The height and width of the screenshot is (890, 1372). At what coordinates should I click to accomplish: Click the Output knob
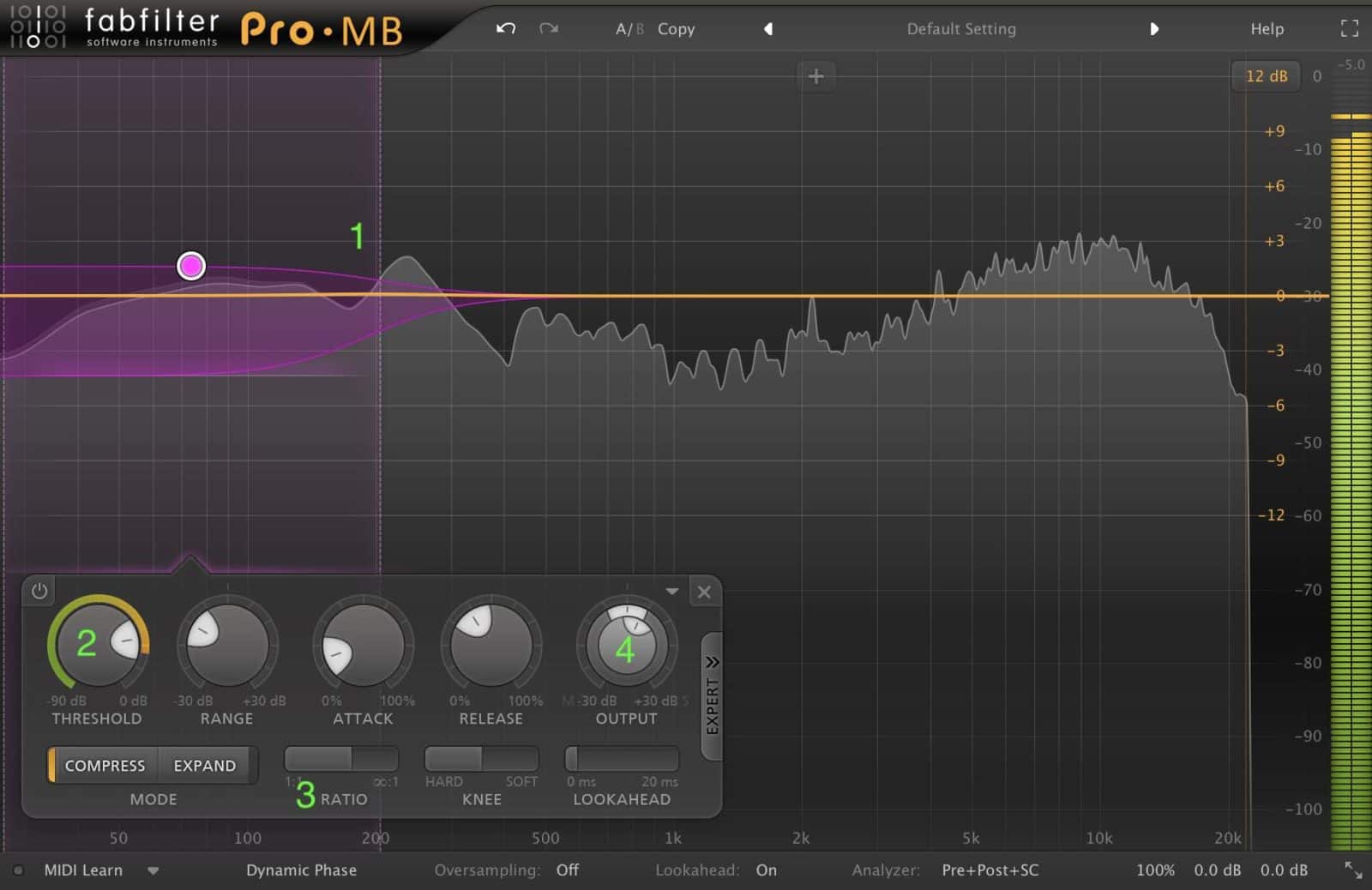click(627, 645)
